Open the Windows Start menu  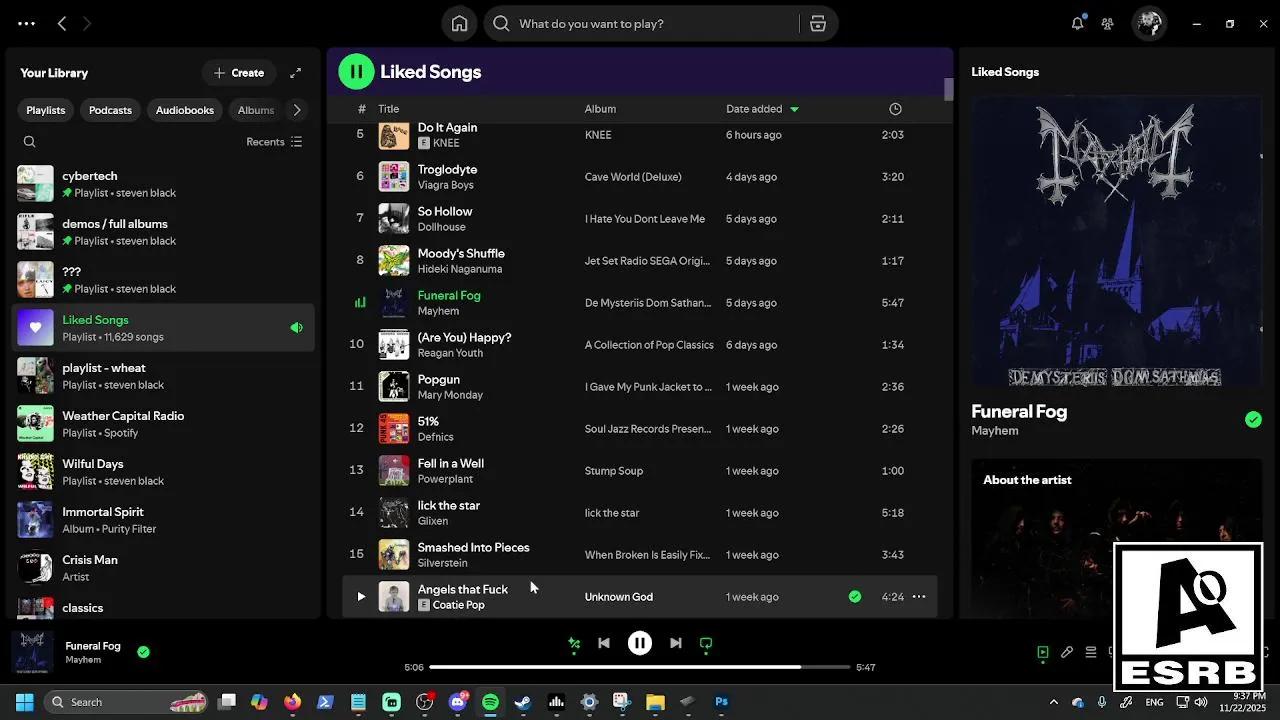tap(25, 702)
